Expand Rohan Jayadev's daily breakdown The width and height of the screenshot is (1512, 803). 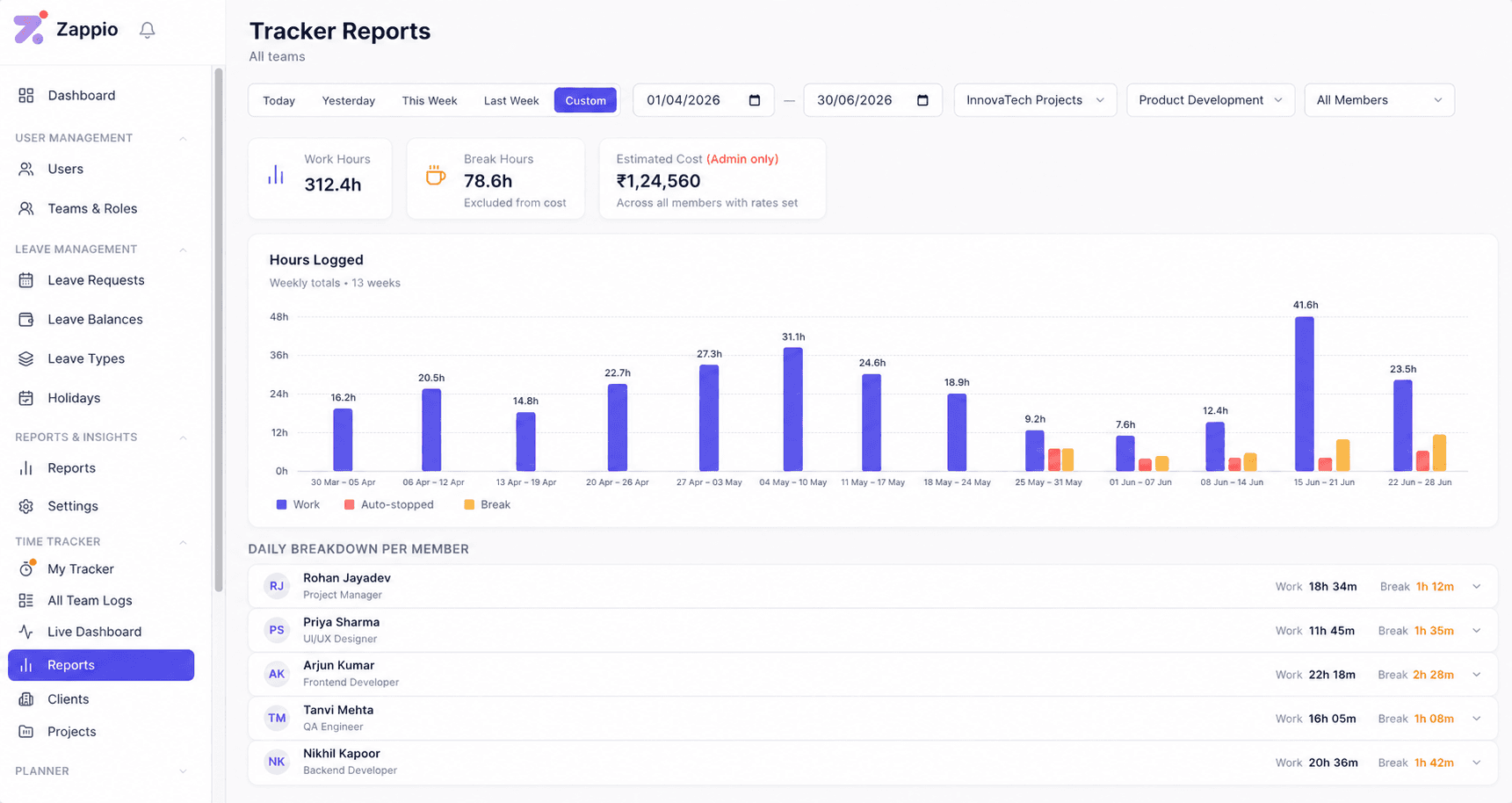click(x=1477, y=587)
